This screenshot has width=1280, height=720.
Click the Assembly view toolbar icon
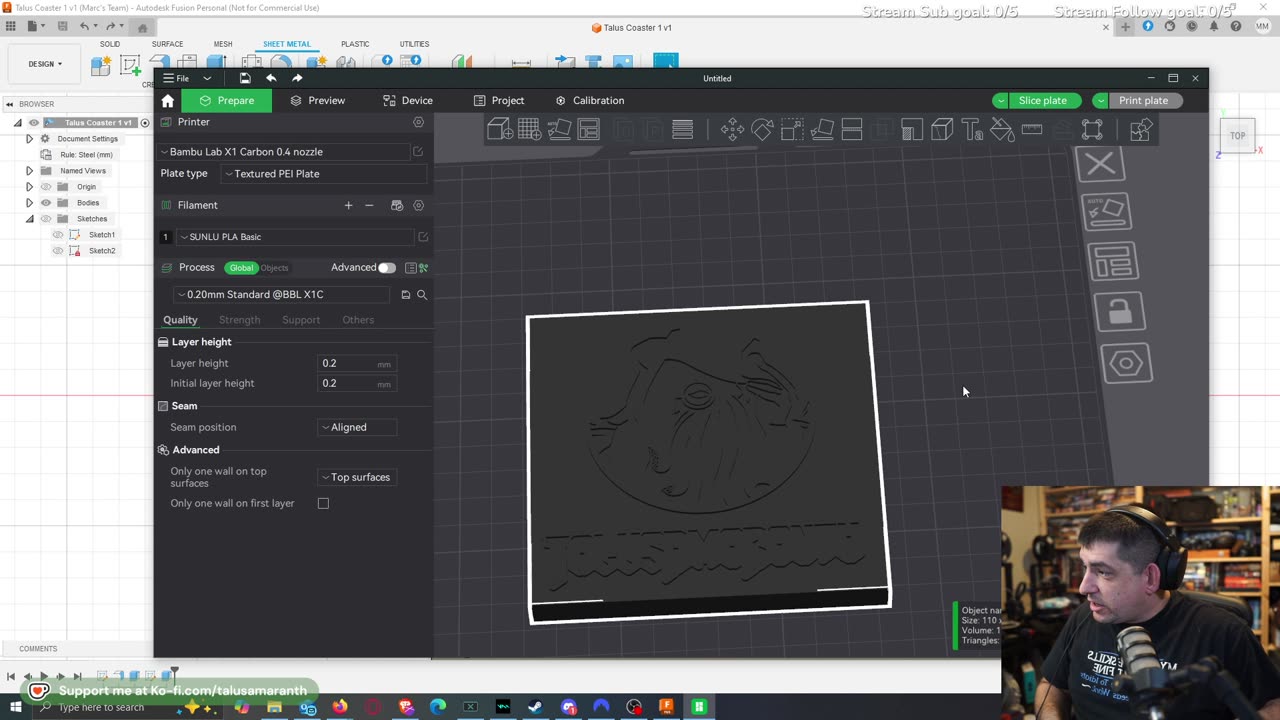[1092, 129]
